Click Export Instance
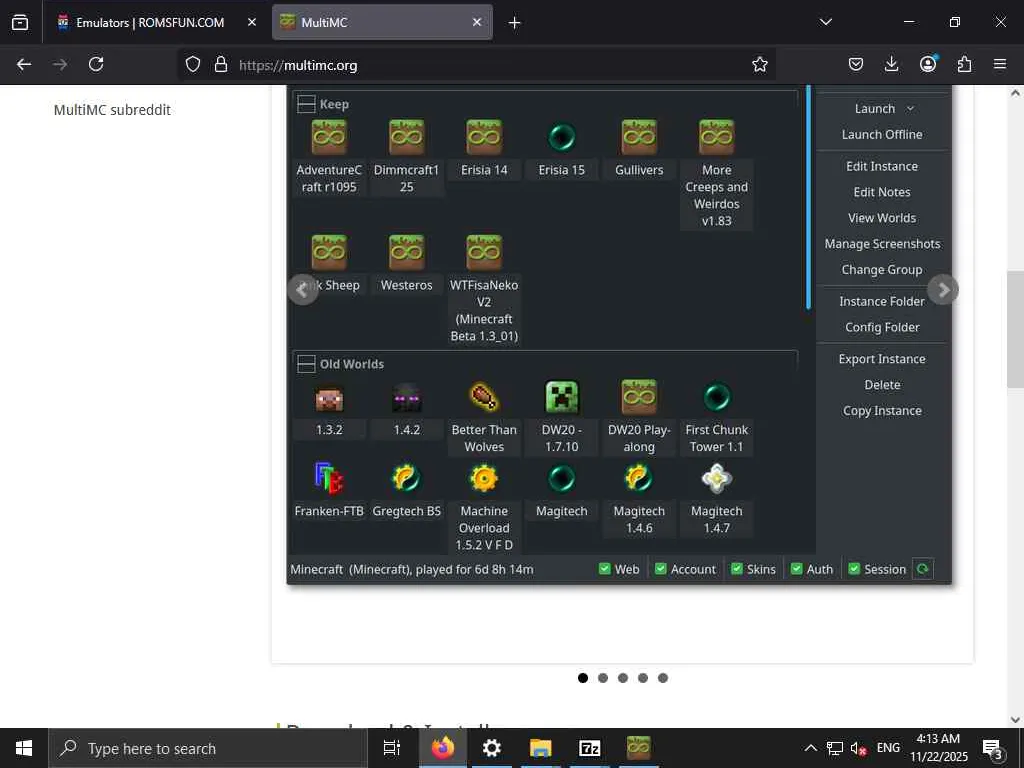This screenshot has width=1024, height=768. tap(882, 359)
